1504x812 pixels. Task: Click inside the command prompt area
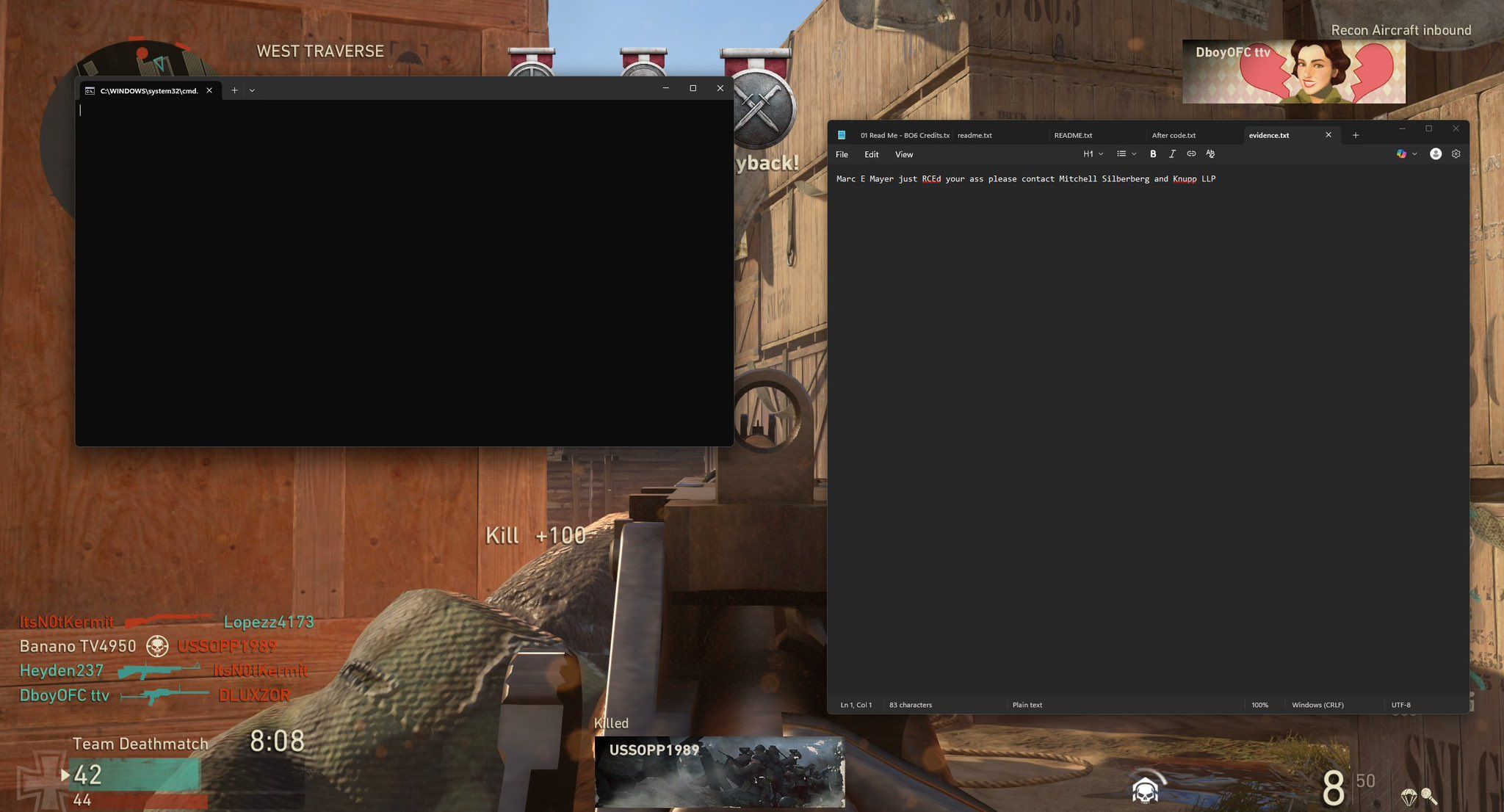[404, 272]
